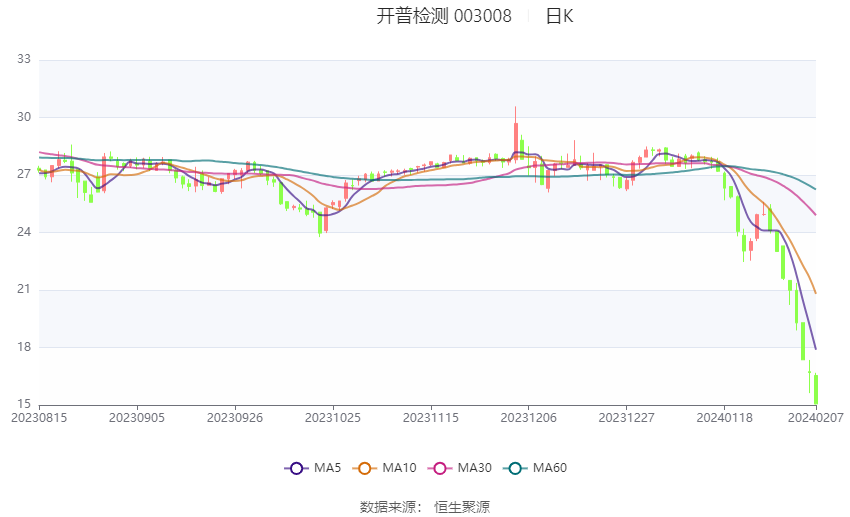The height and width of the screenshot is (517, 850).
Task: Click the y-axis value 33
Action: point(24,59)
